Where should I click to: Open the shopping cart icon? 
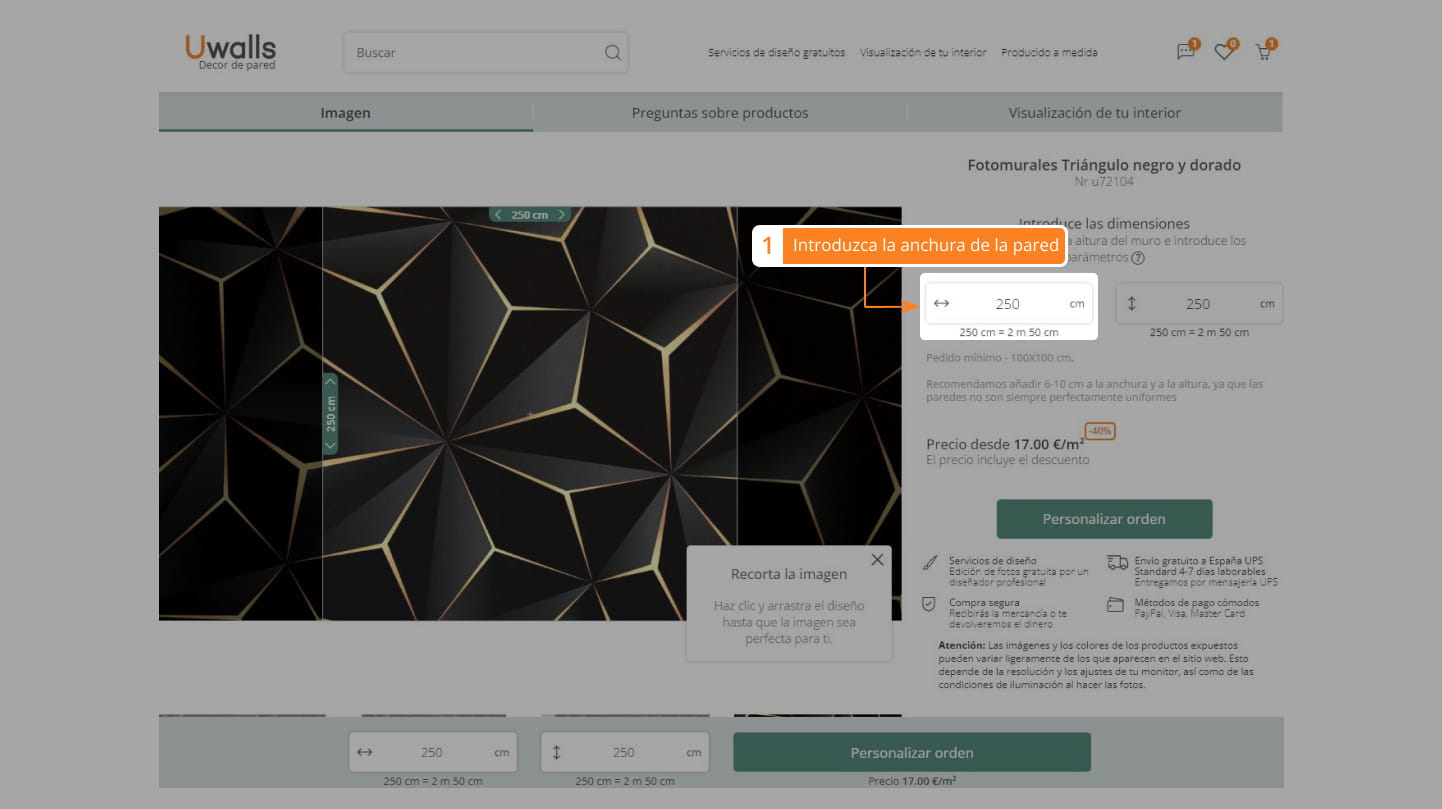pos(1264,53)
